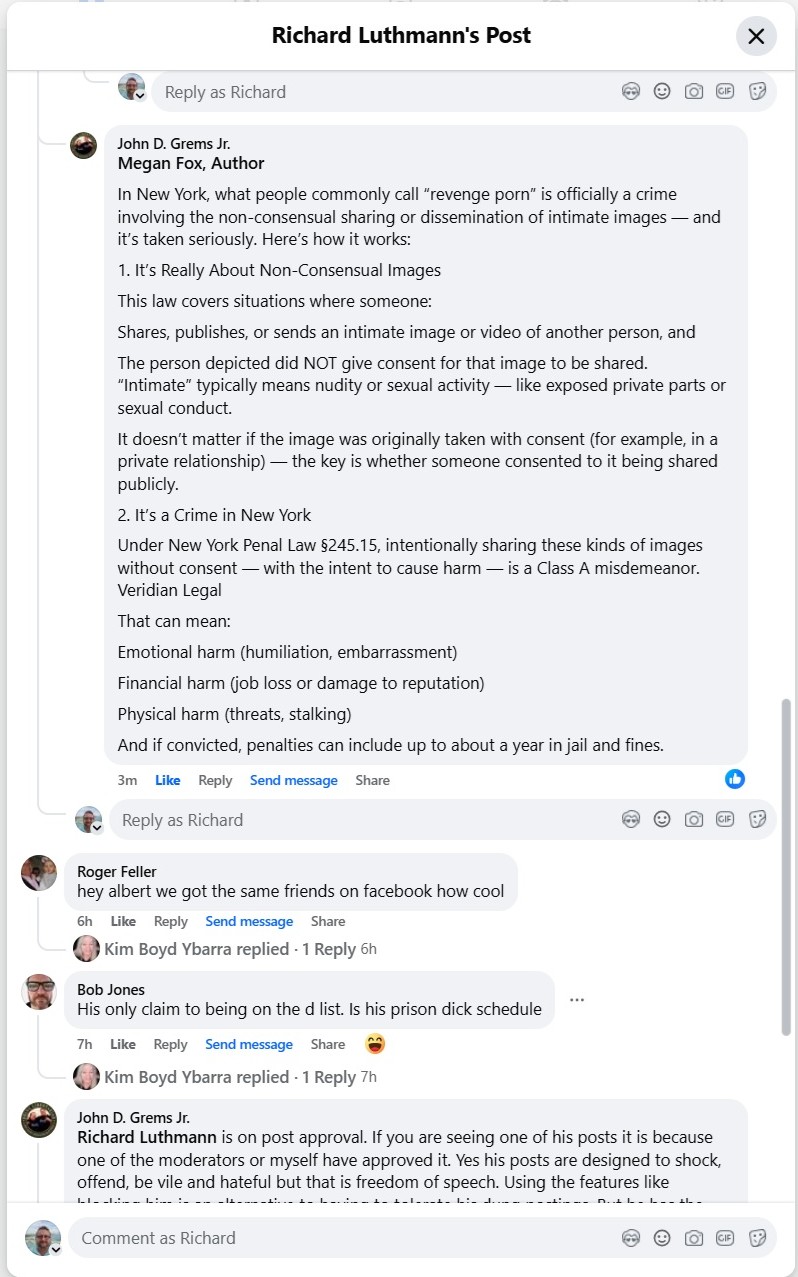Open the three-dot menu on Bob Jones comment
The image size is (798, 1277).
pos(576,999)
